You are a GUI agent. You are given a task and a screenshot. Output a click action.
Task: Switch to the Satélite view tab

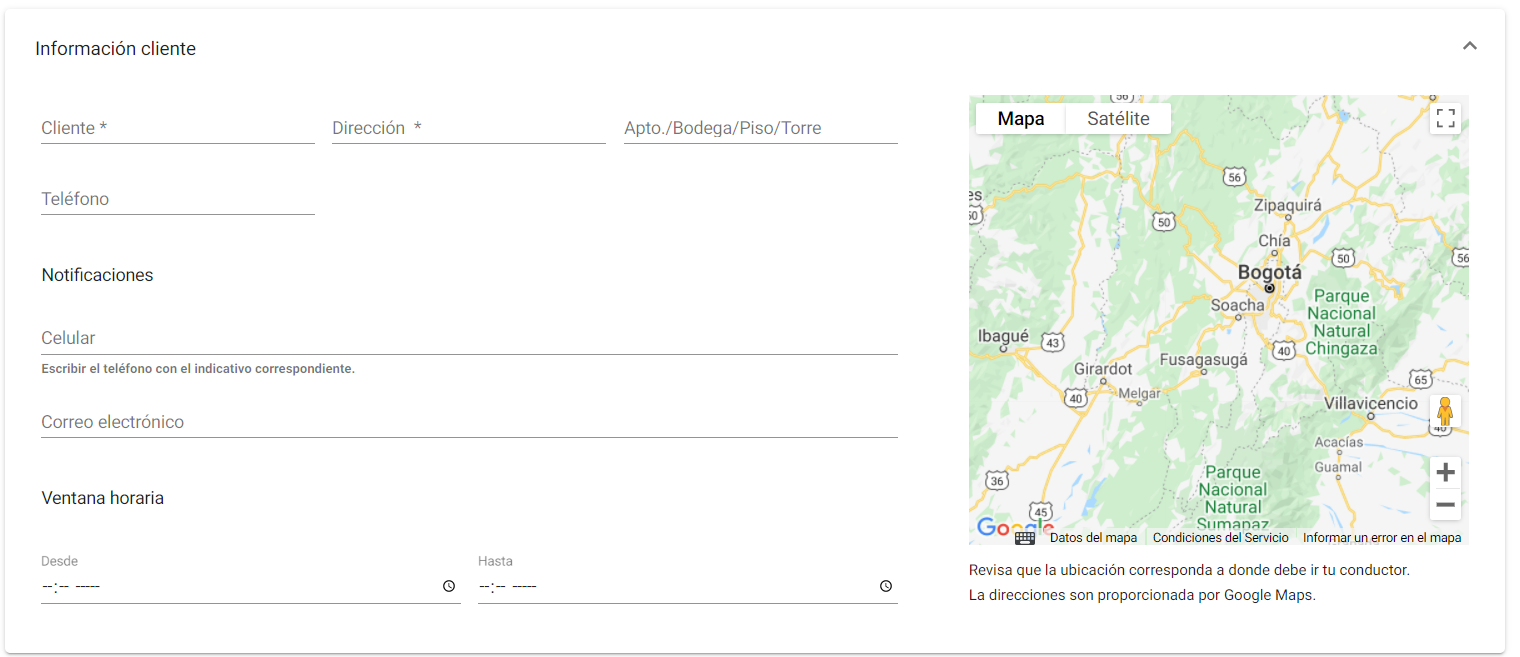(x=1118, y=119)
